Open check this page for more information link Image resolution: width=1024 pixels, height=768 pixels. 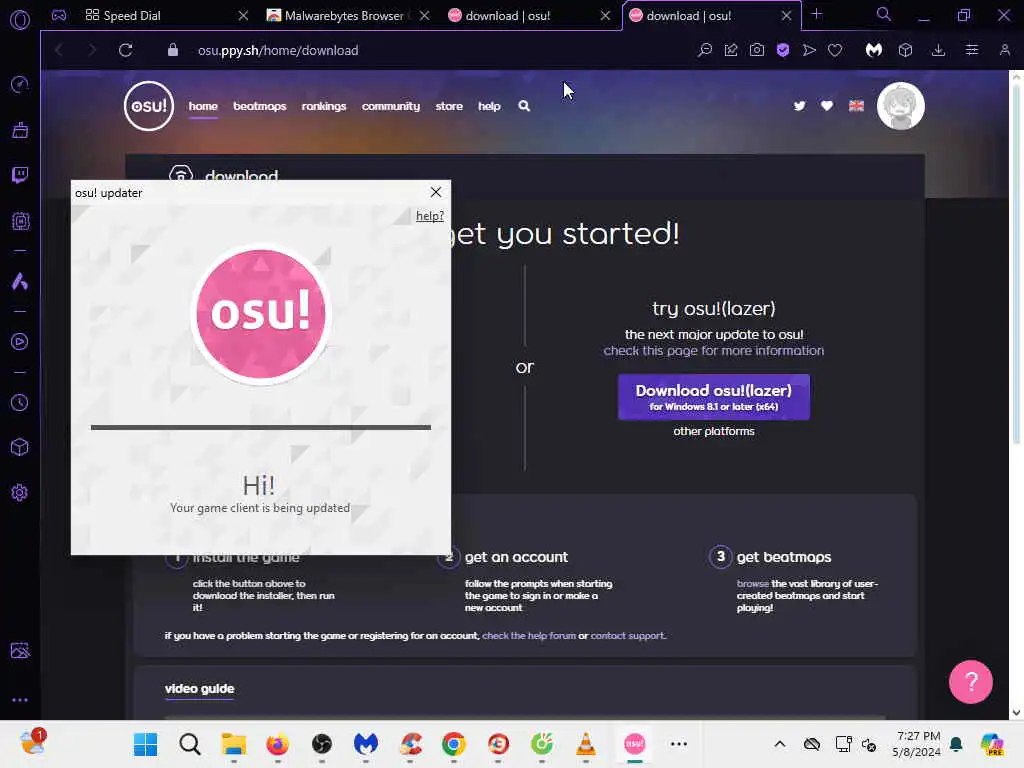[714, 351]
